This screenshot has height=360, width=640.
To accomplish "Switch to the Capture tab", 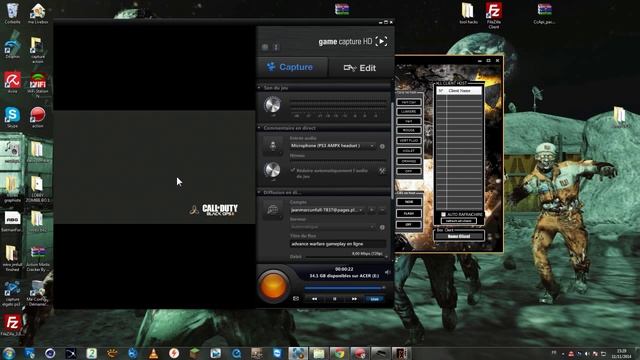I will tap(291, 67).
